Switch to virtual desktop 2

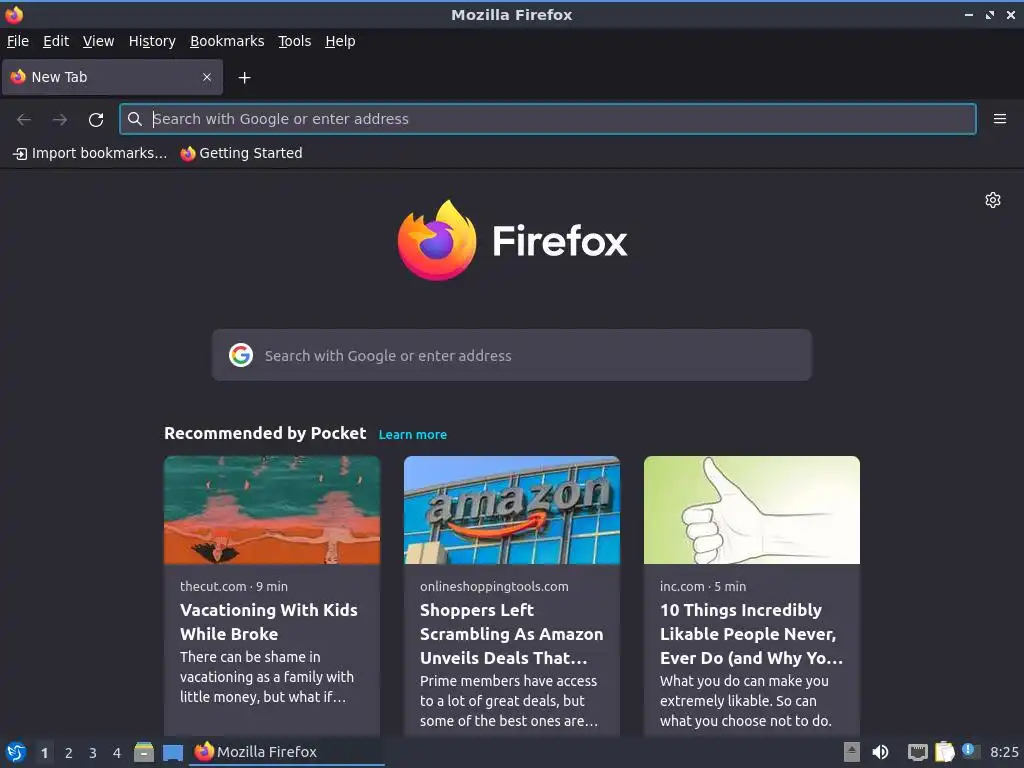(69, 753)
